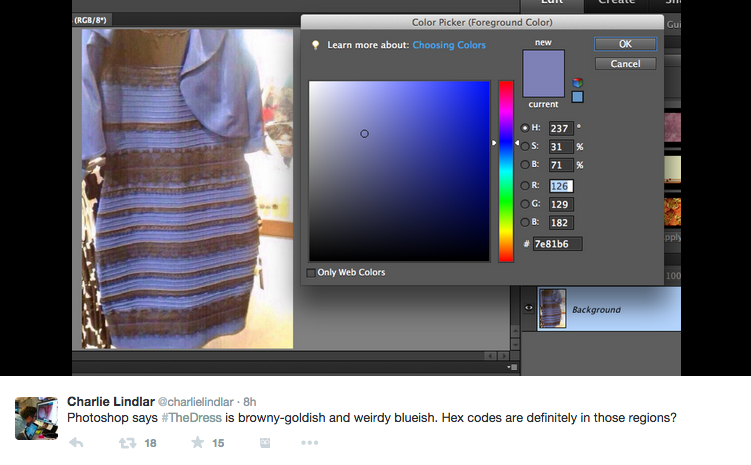Click the layers panel scroll down arrow

tap(515, 343)
